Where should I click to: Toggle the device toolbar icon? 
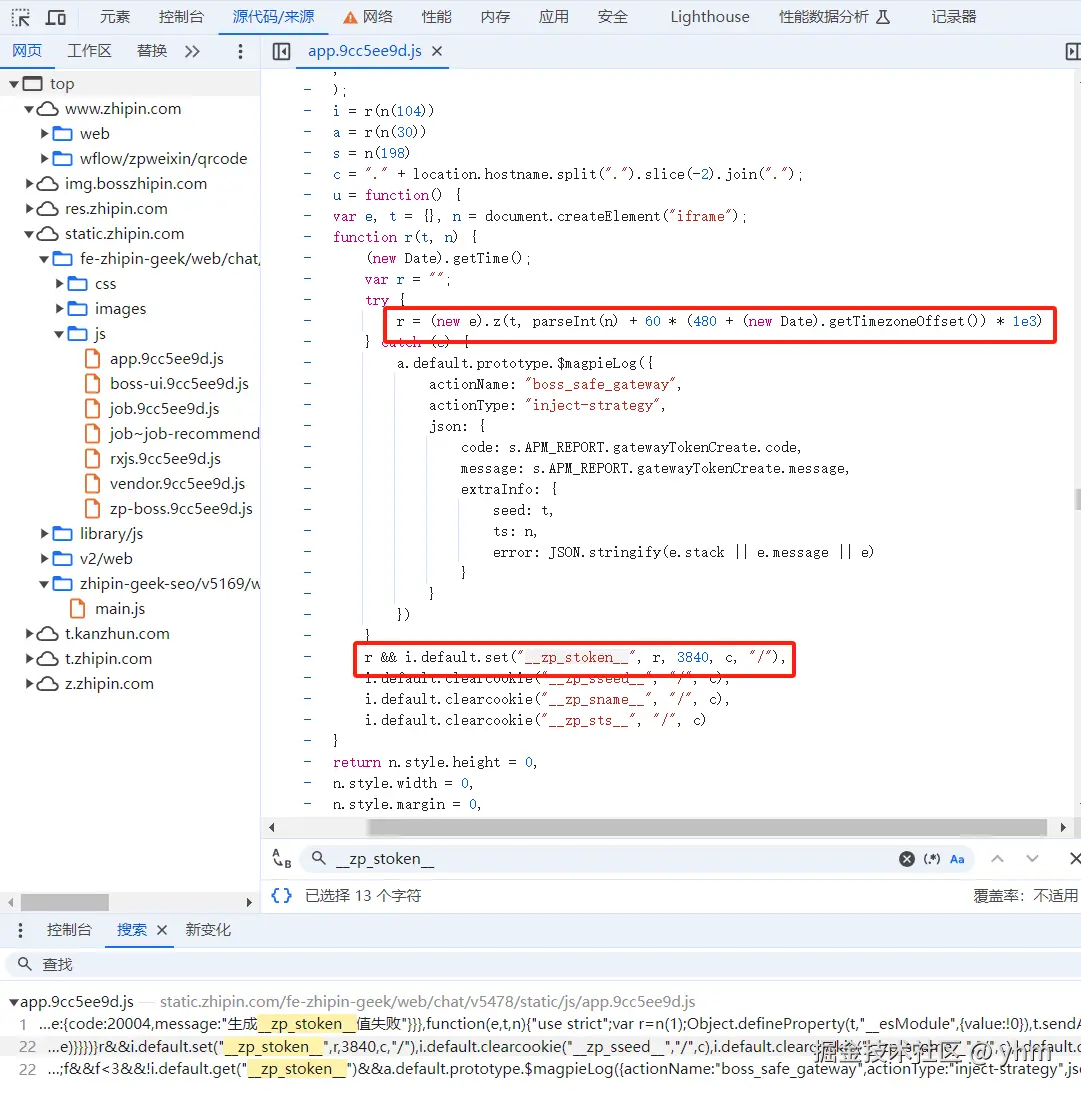pyautogui.click(x=56, y=17)
